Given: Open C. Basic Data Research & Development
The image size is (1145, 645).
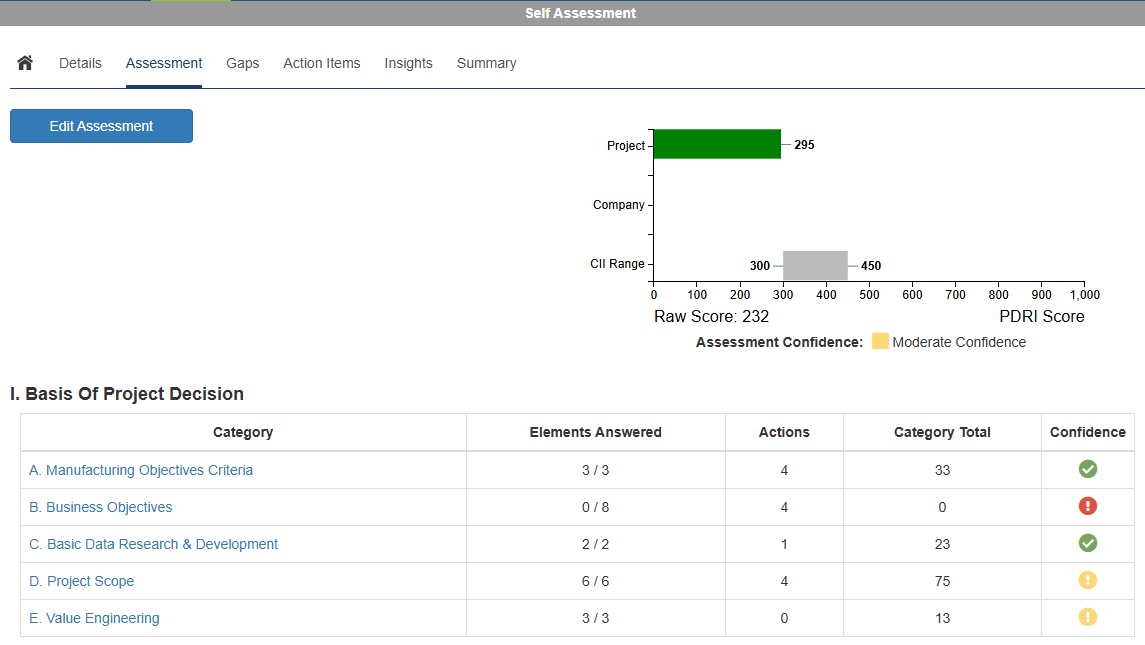Looking at the screenshot, I should (153, 544).
